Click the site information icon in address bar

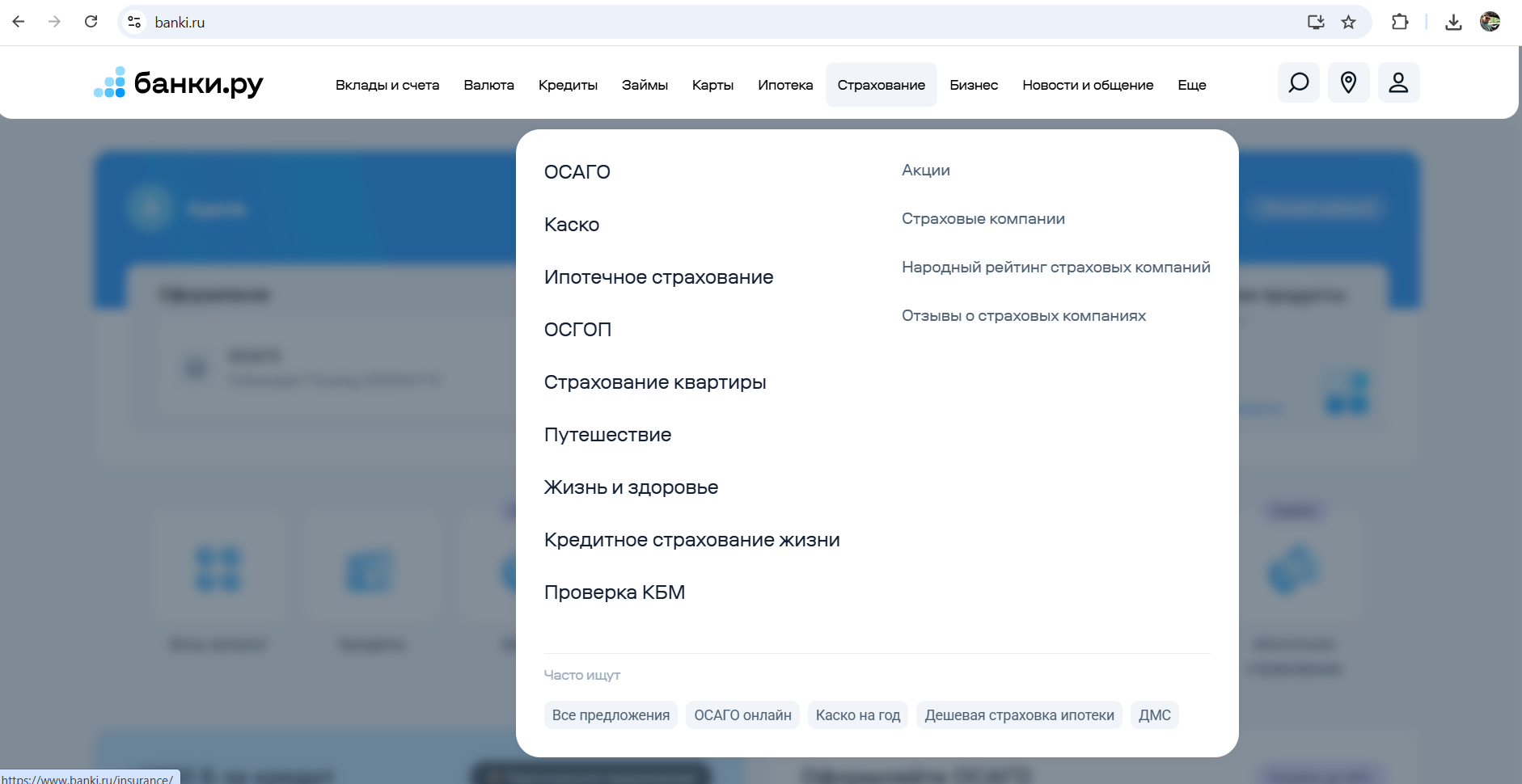[x=135, y=22]
